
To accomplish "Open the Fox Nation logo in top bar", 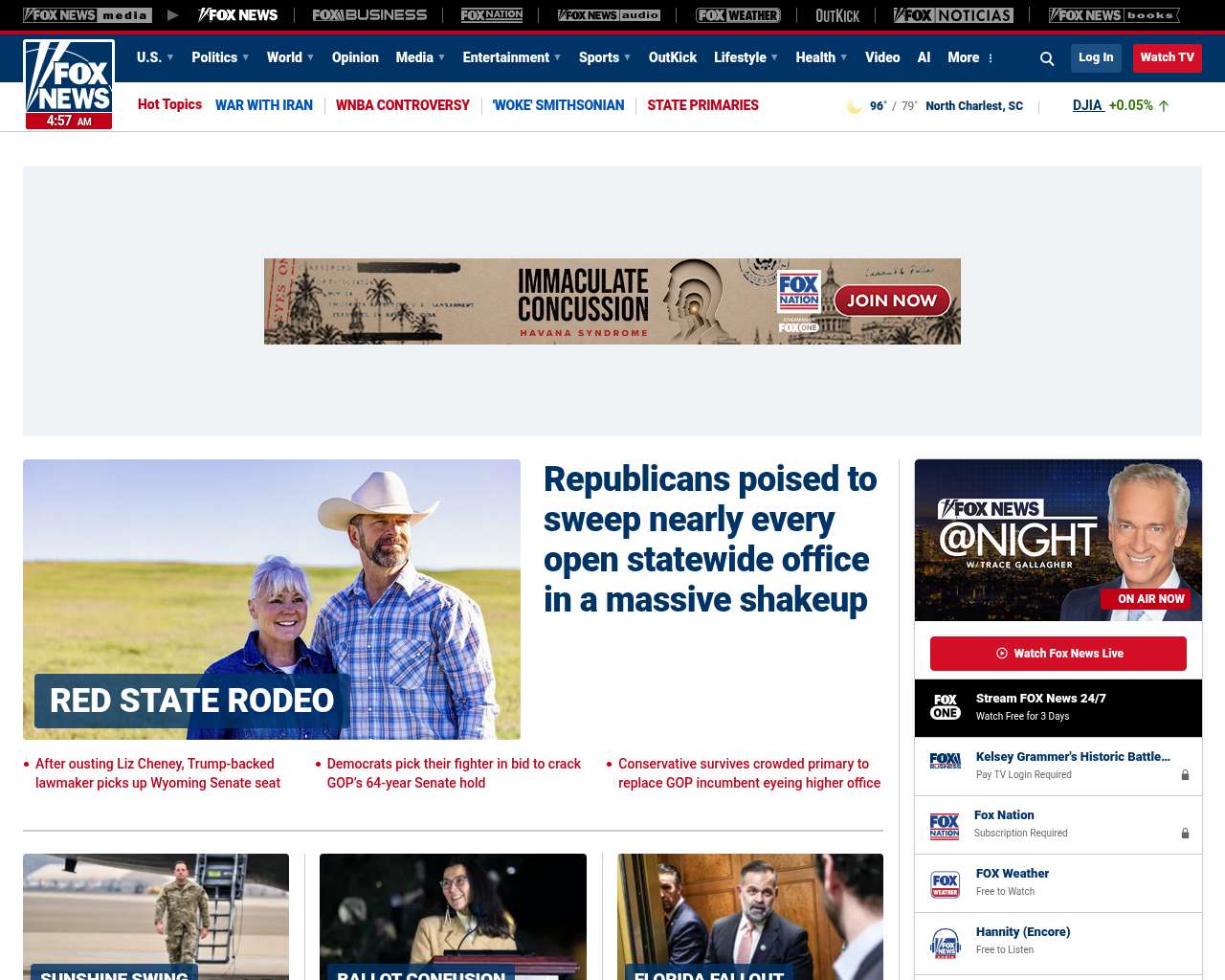I will 492,15.
